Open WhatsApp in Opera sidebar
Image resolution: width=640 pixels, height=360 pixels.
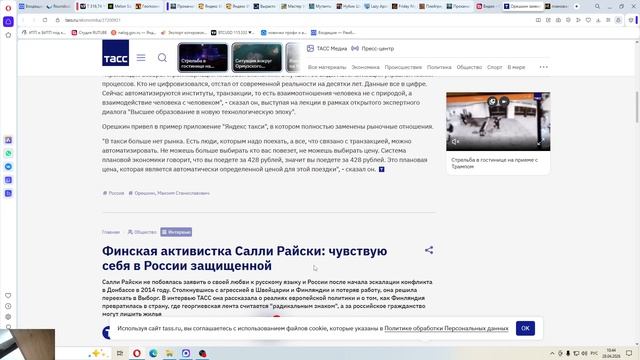pos(8,153)
